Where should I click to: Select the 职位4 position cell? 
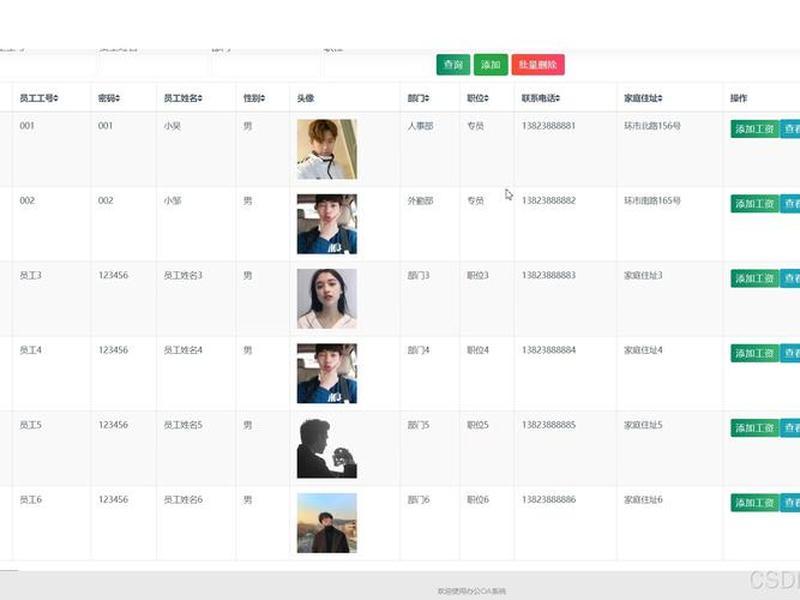point(478,350)
